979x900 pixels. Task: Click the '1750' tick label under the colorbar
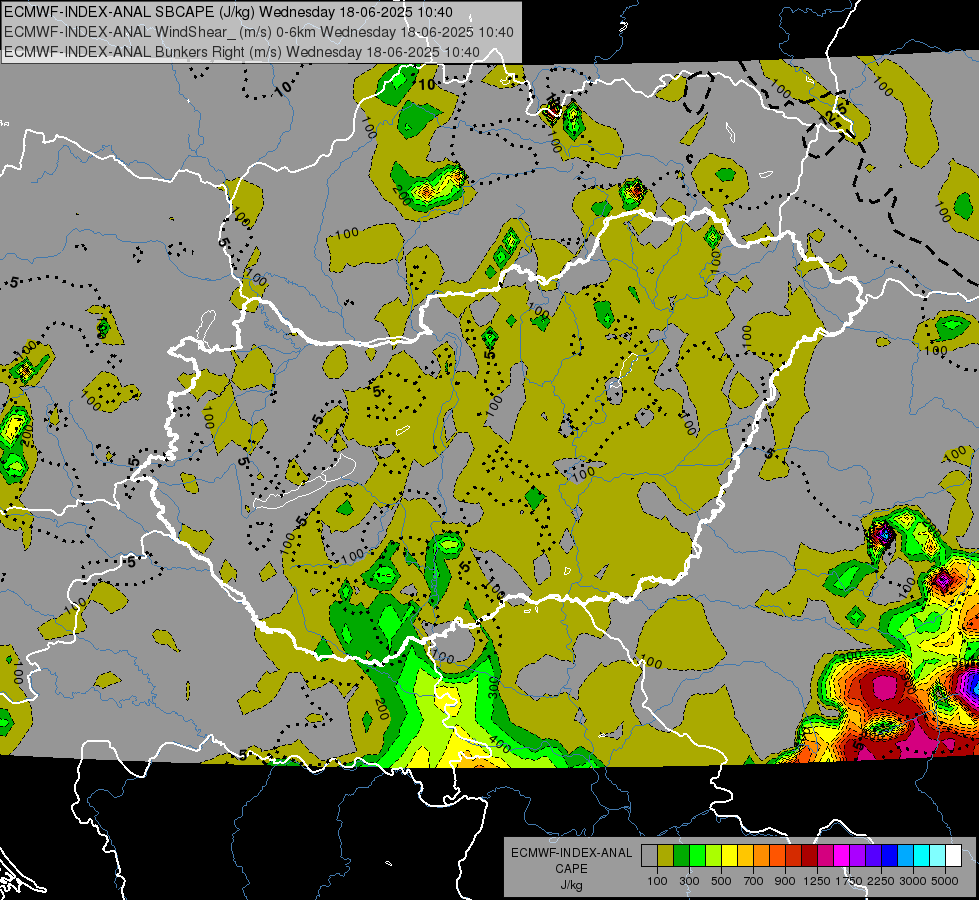tap(849, 881)
